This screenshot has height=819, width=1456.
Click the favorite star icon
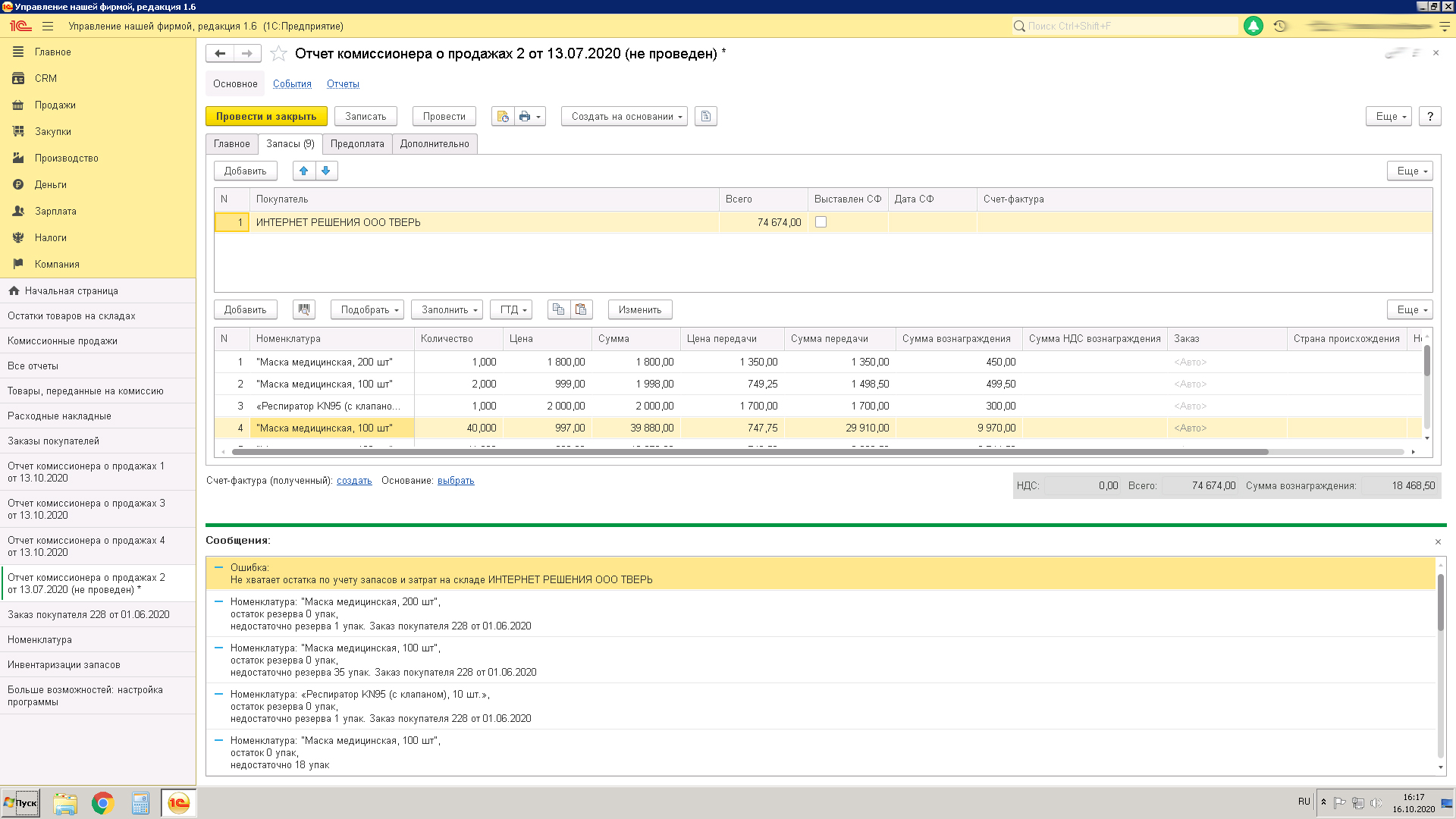278,54
